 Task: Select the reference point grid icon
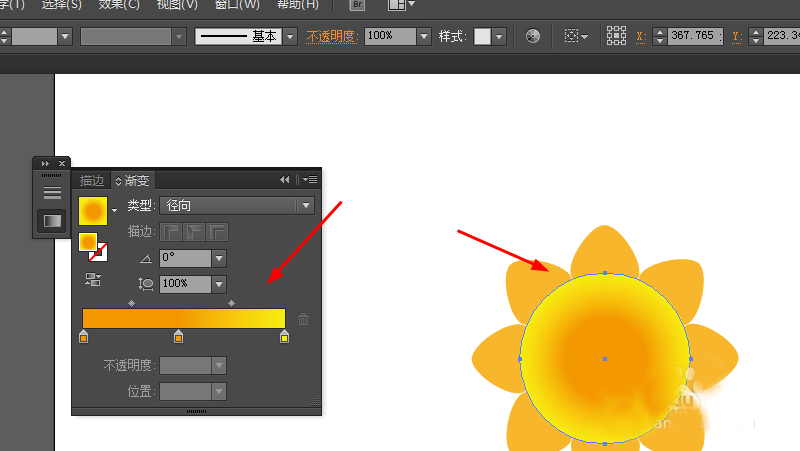[x=616, y=36]
